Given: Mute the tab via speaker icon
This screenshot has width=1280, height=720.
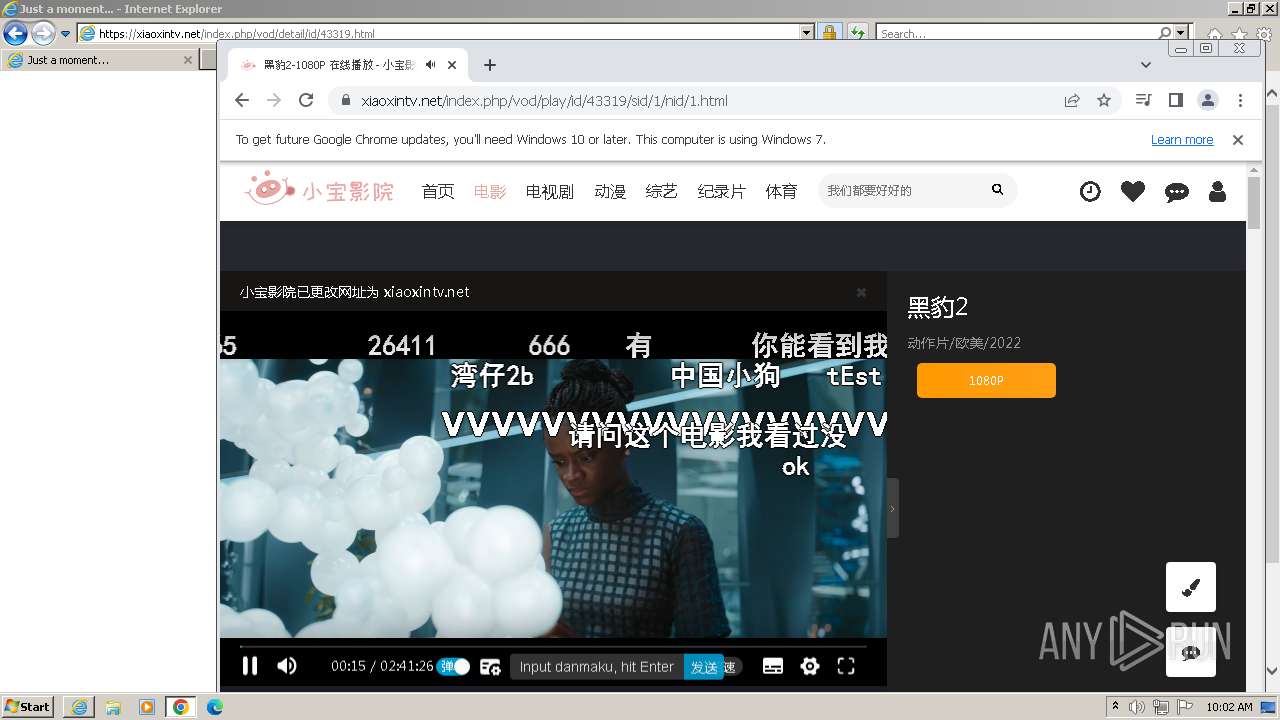Looking at the screenshot, I should (x=430, y=65).
